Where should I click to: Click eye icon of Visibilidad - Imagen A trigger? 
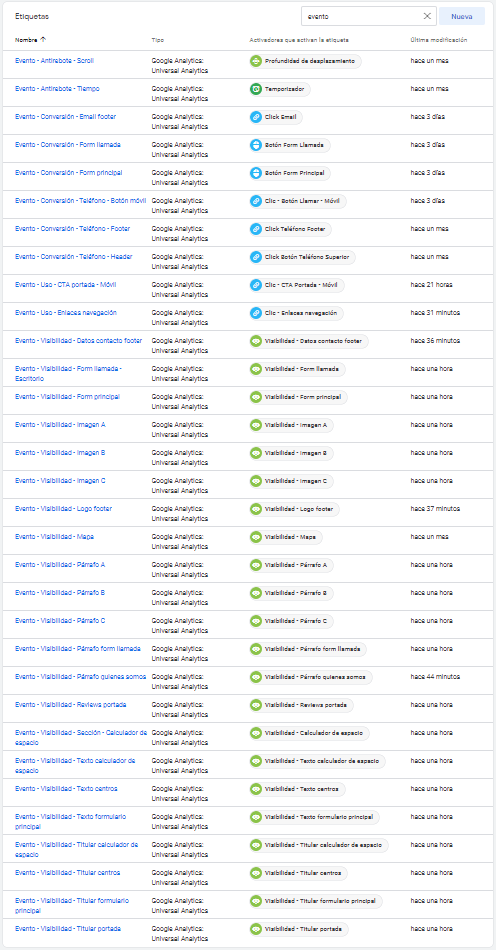(256, 425)
